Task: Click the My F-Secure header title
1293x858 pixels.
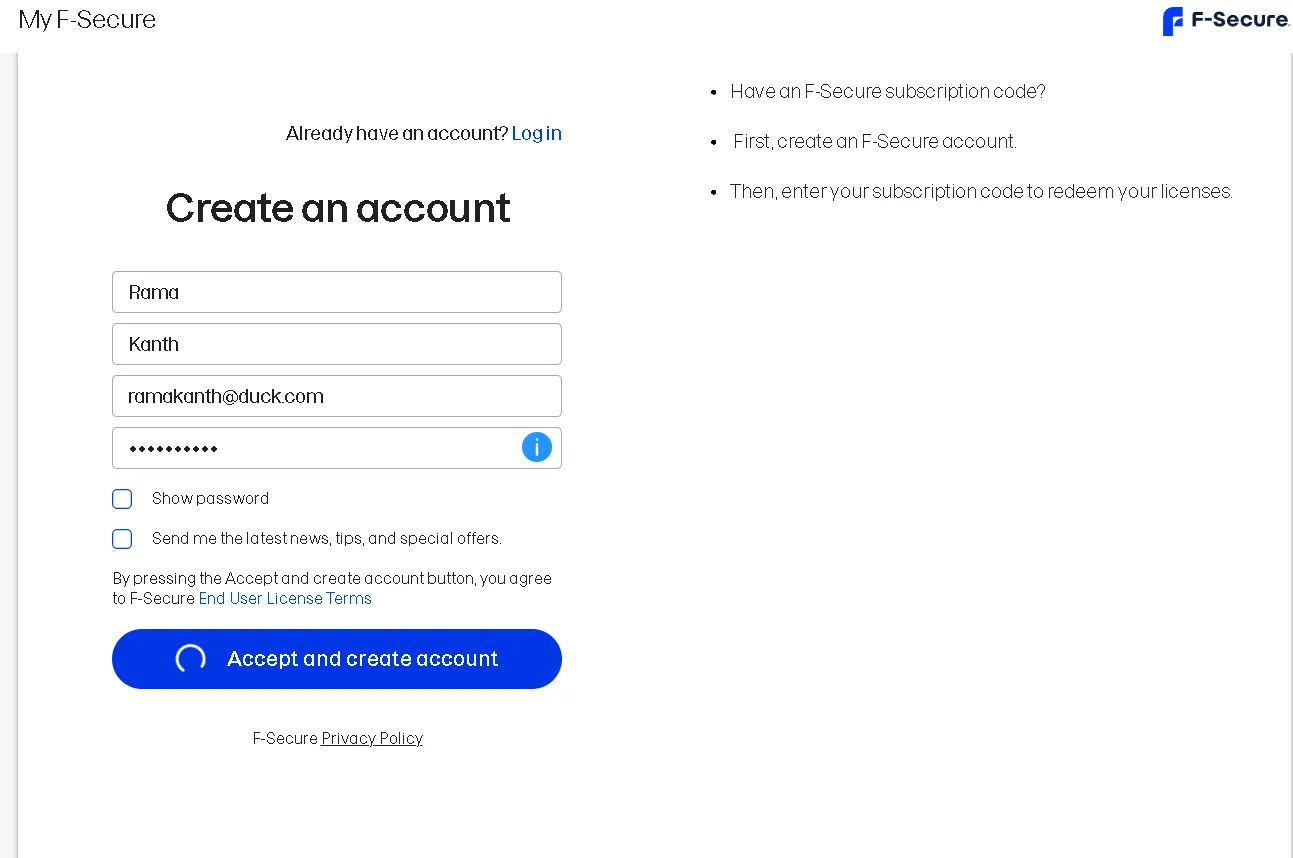Action: [x=87, y=20]
